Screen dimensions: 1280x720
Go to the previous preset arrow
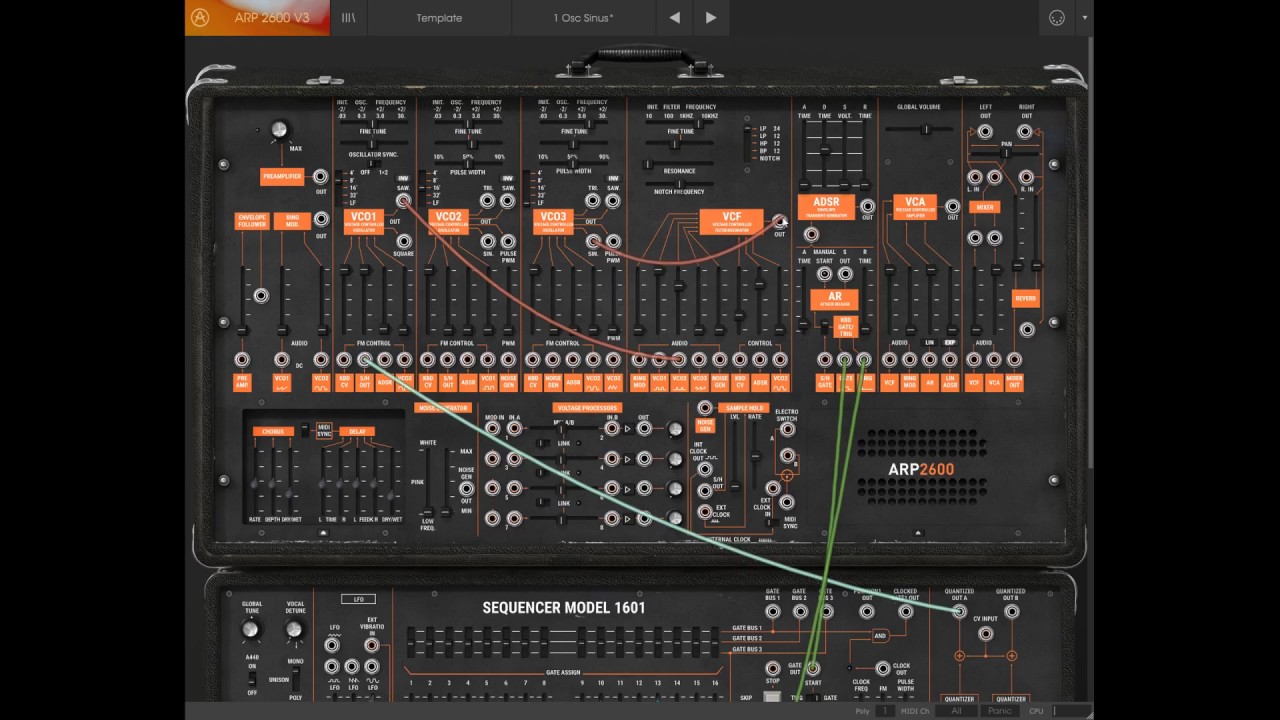tap(674, 17)
